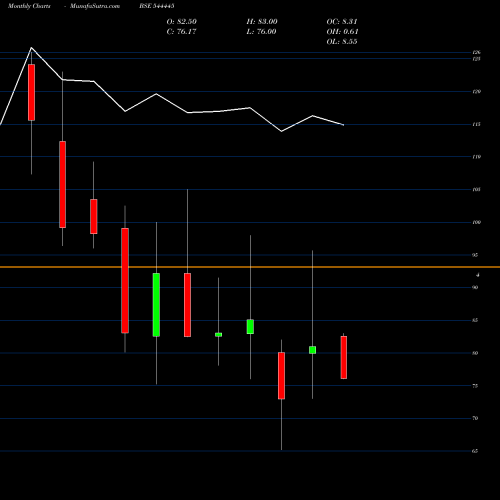The width and height of the screenshot is (500, 500).
Task: Click the 95 price axis label
Action: coord(475,255)
